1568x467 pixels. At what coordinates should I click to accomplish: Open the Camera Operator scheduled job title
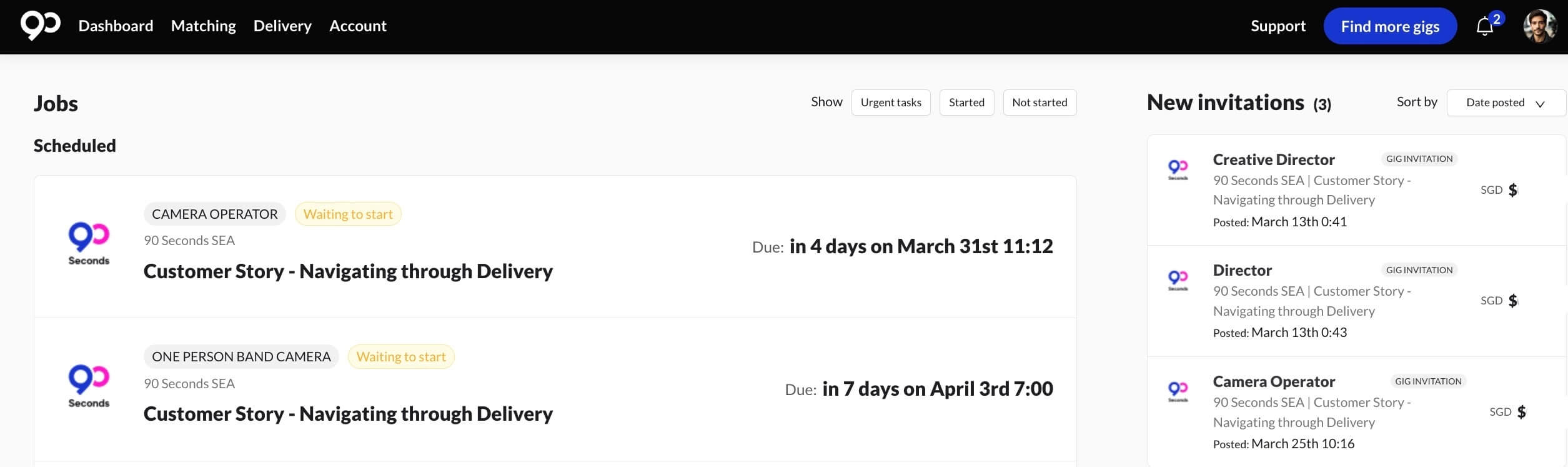(x=348, y=271)
